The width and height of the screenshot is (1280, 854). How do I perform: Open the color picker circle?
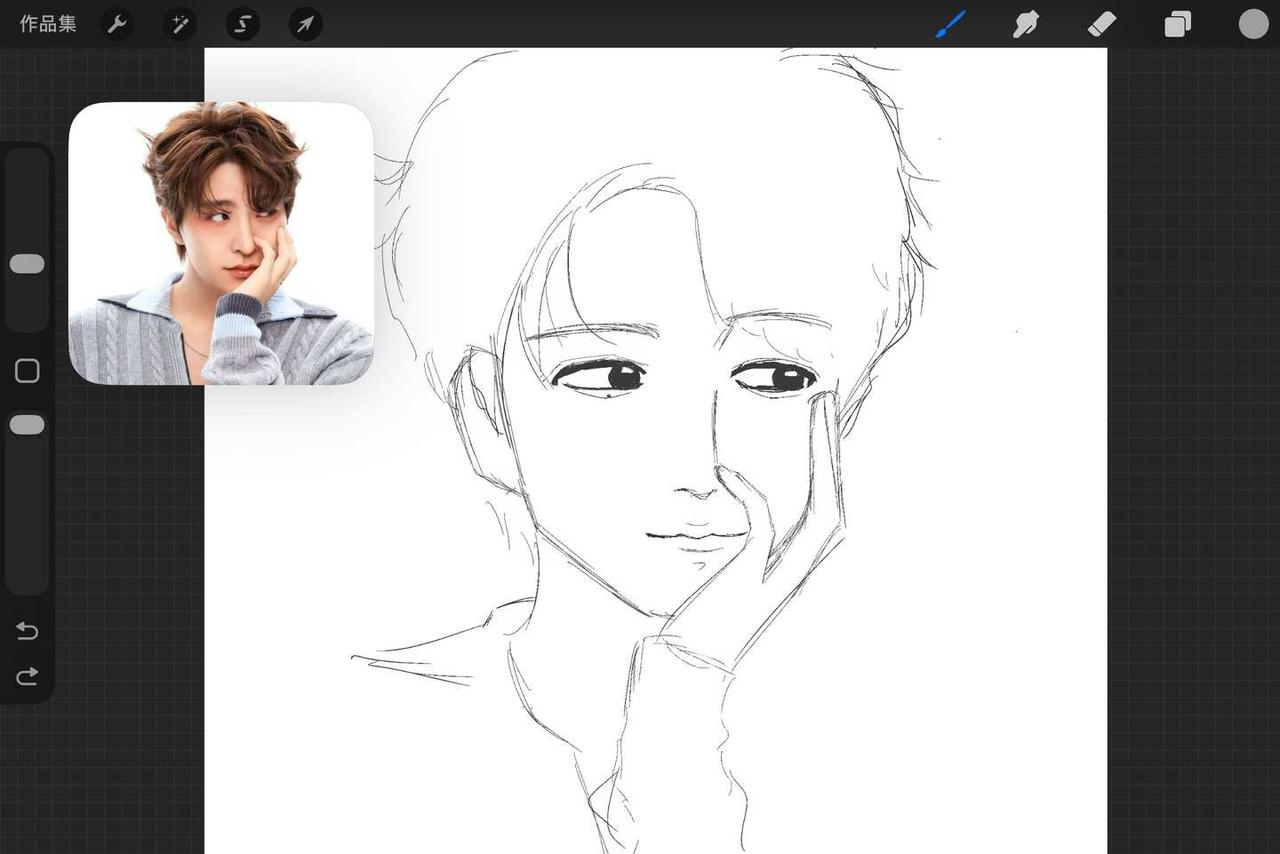click(1253, 24)
